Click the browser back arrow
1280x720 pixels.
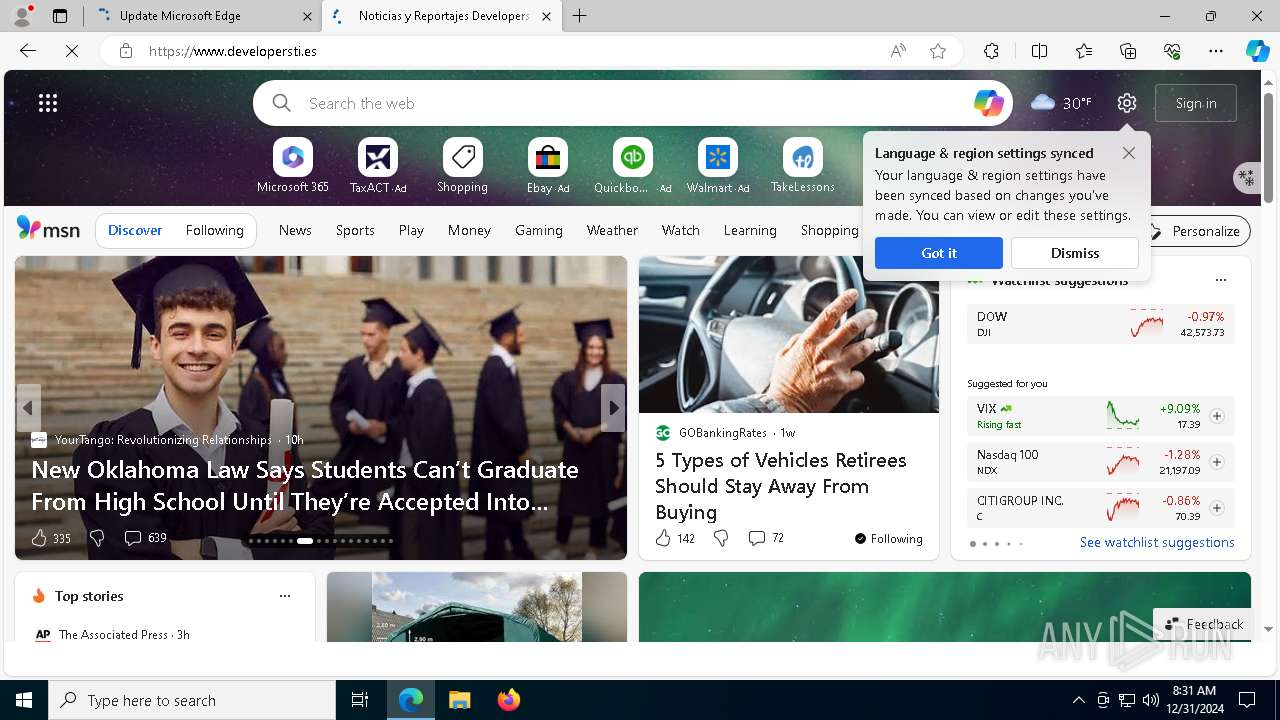(x=28, y=51)
